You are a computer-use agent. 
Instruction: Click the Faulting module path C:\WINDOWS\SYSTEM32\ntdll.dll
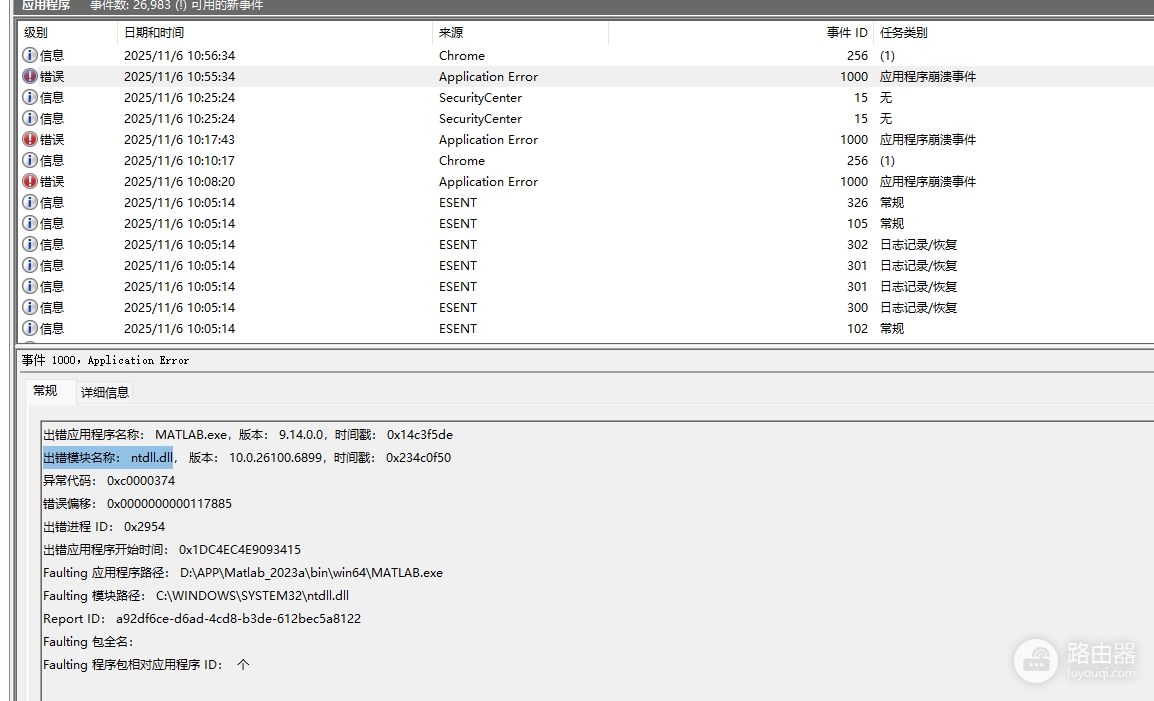(252, 595)
